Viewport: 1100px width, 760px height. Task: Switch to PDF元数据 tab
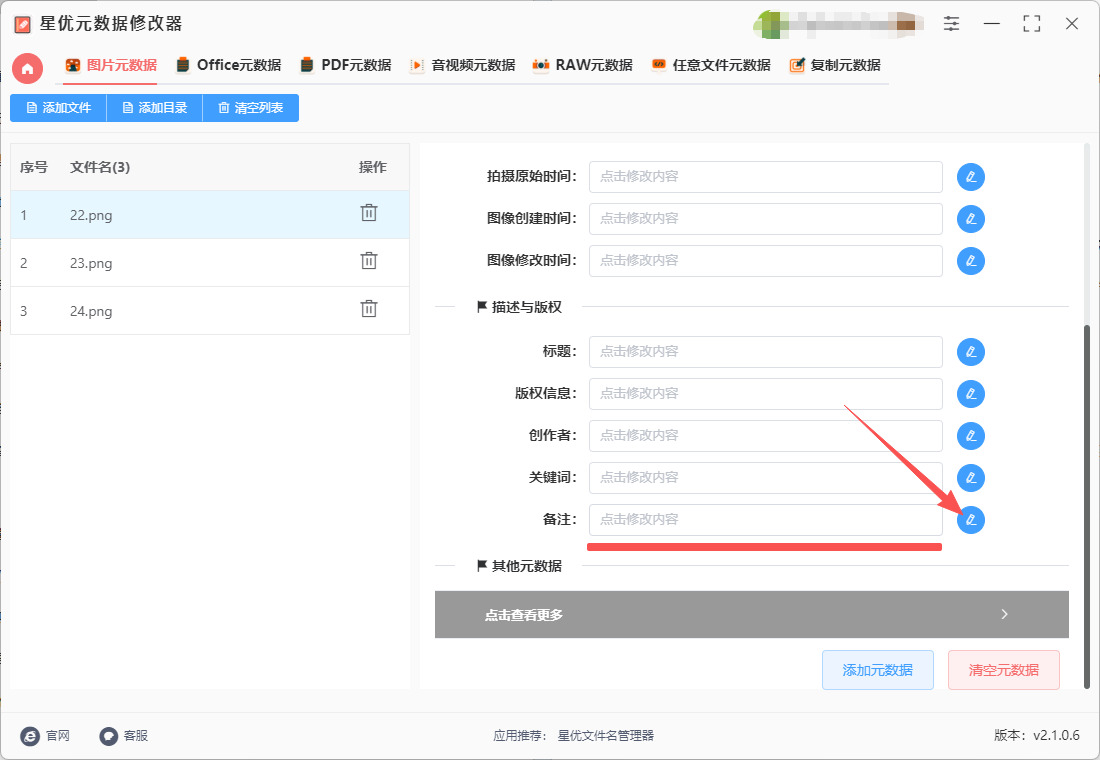[x=345, y=65]
